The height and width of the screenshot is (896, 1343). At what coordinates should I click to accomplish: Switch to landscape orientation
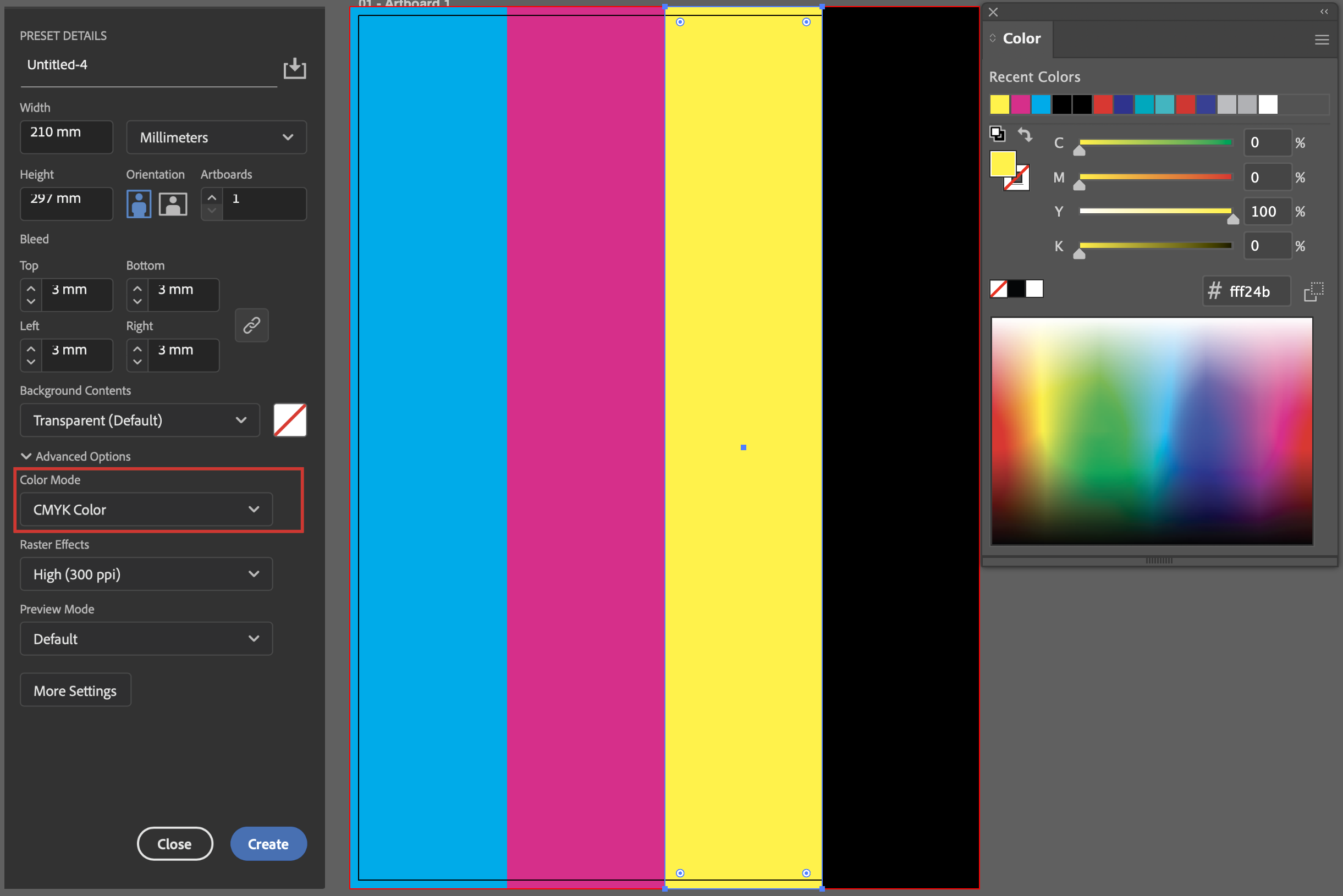172,203
